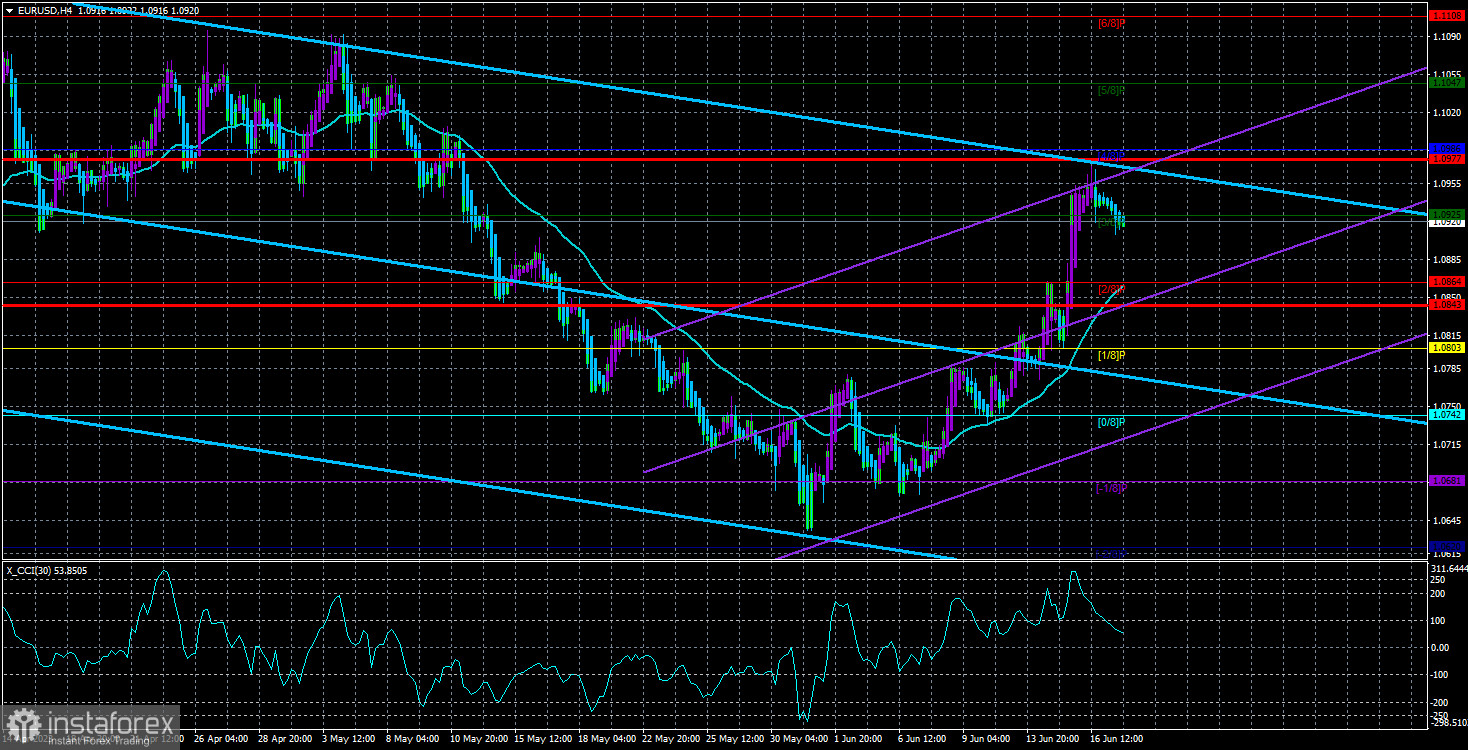
Task: Select the yellow 1.0803 price level label
Action: [1448, 348]
